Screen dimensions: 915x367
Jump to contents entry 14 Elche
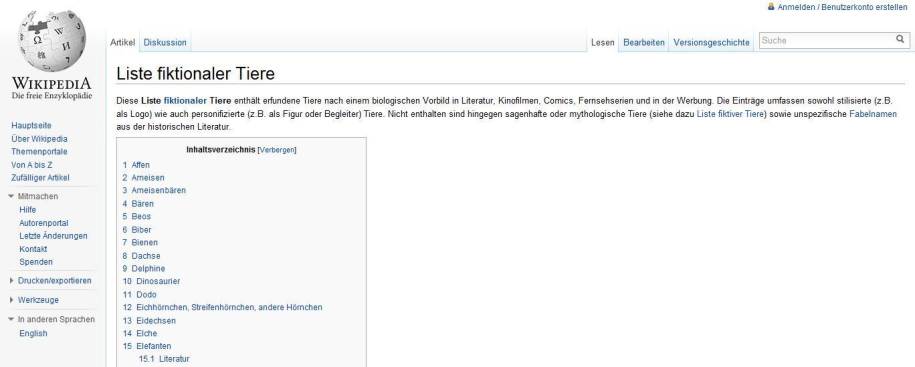point(139,334)
